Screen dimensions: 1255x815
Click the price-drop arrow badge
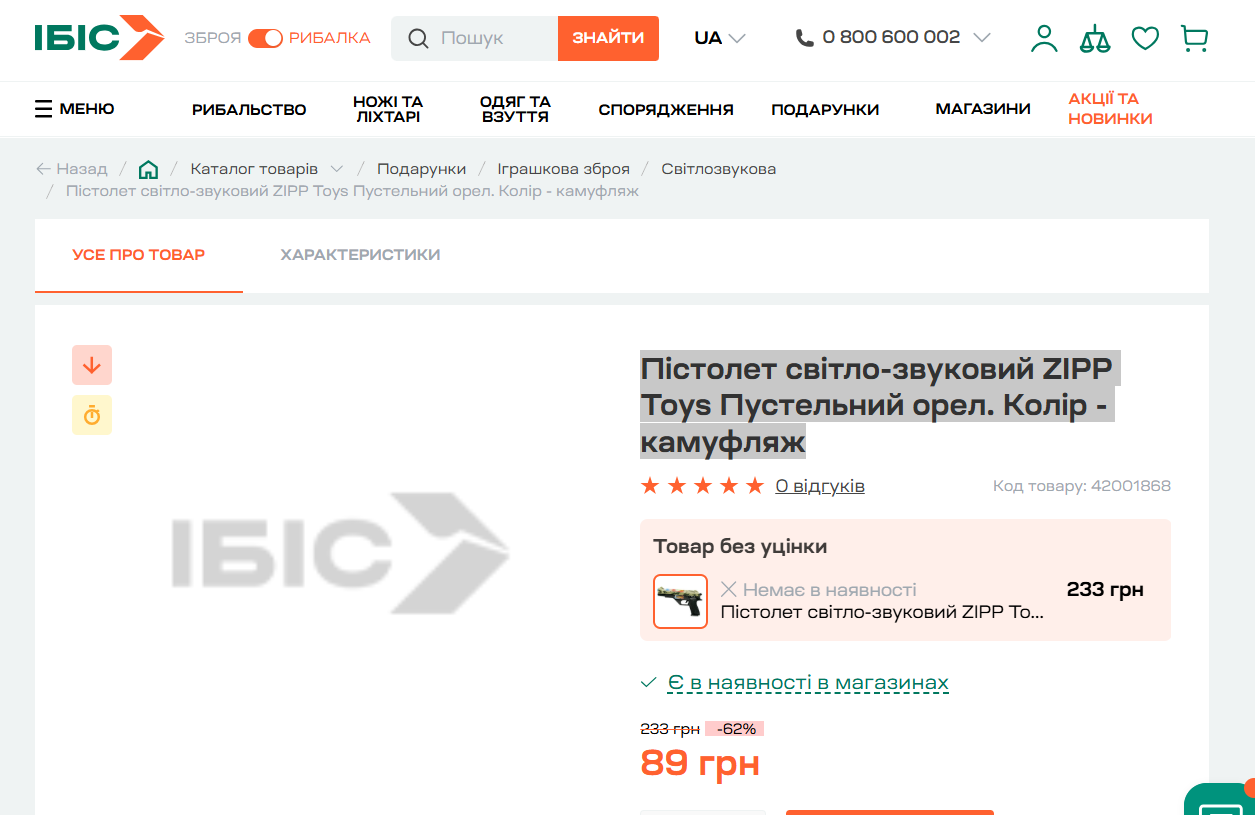point(92,365)
